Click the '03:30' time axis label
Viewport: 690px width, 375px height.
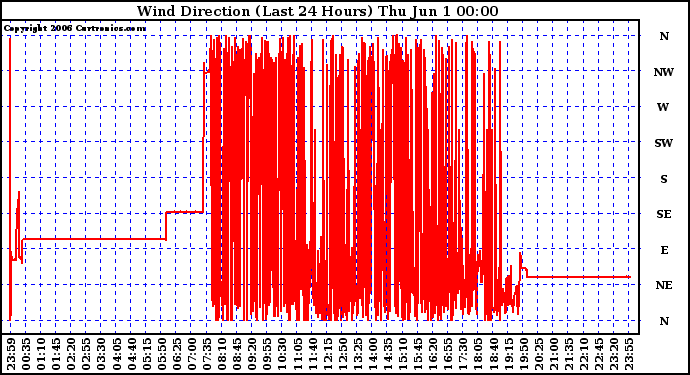click(101, 354)
